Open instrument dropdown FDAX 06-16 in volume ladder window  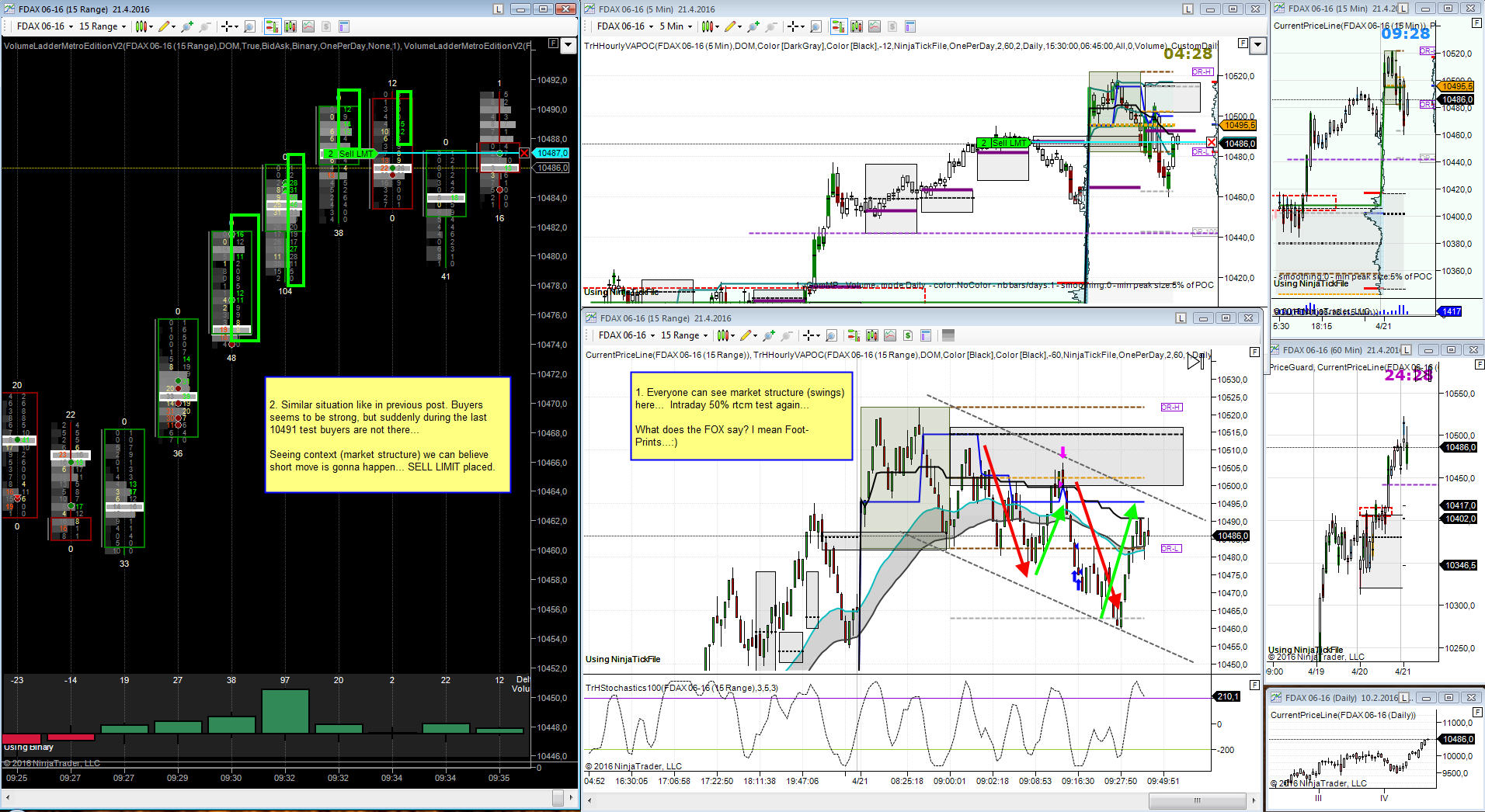point(45,26)
